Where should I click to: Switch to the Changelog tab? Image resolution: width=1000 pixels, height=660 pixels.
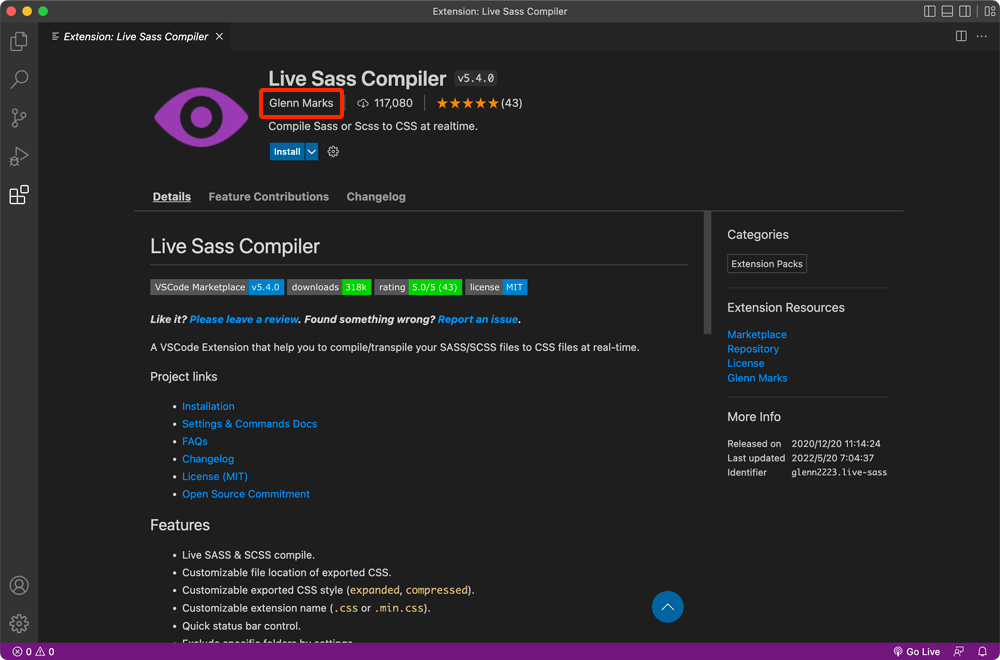(x=376, y=196)
